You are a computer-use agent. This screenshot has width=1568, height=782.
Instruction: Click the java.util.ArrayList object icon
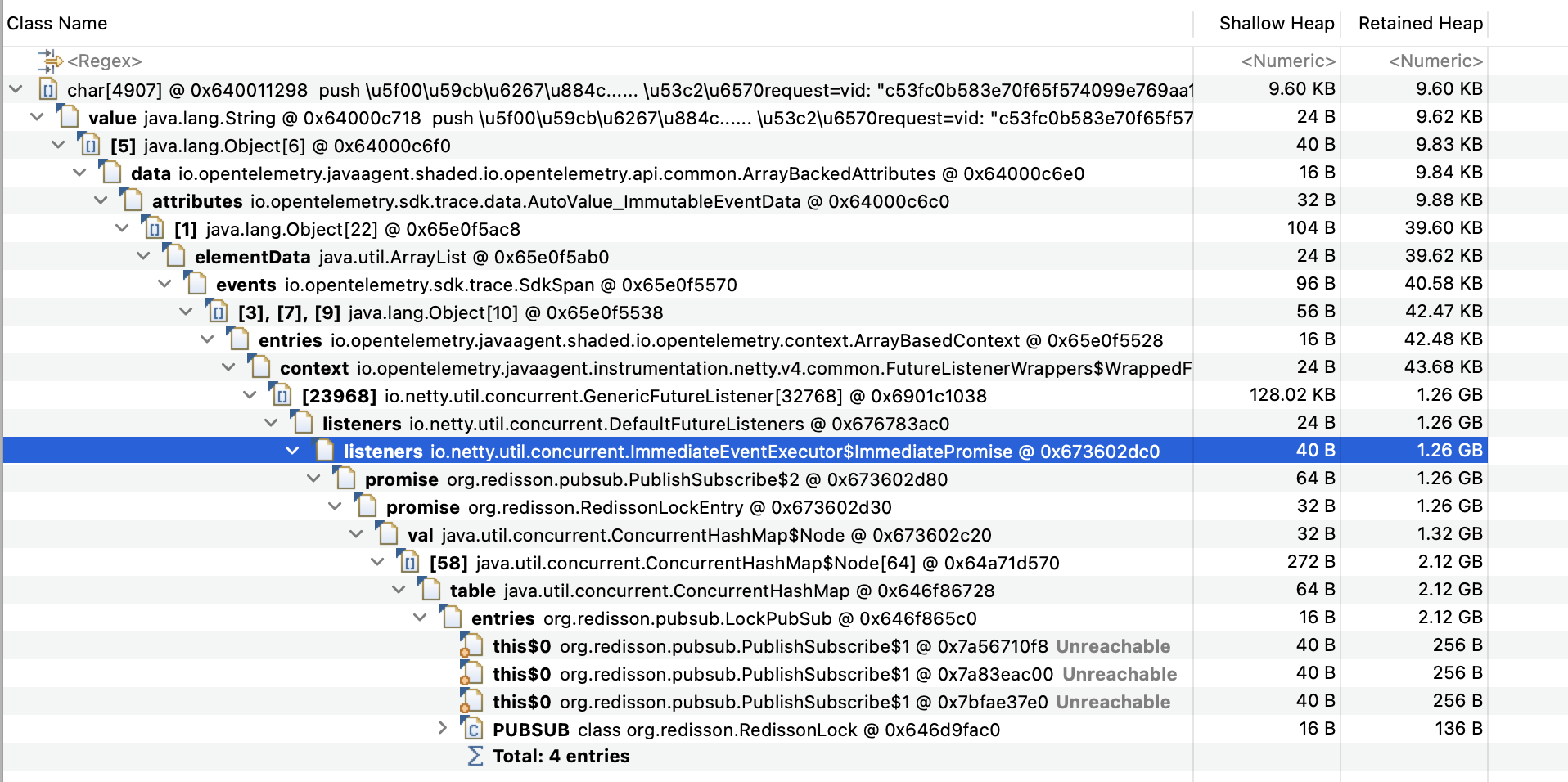pos(175,255)
